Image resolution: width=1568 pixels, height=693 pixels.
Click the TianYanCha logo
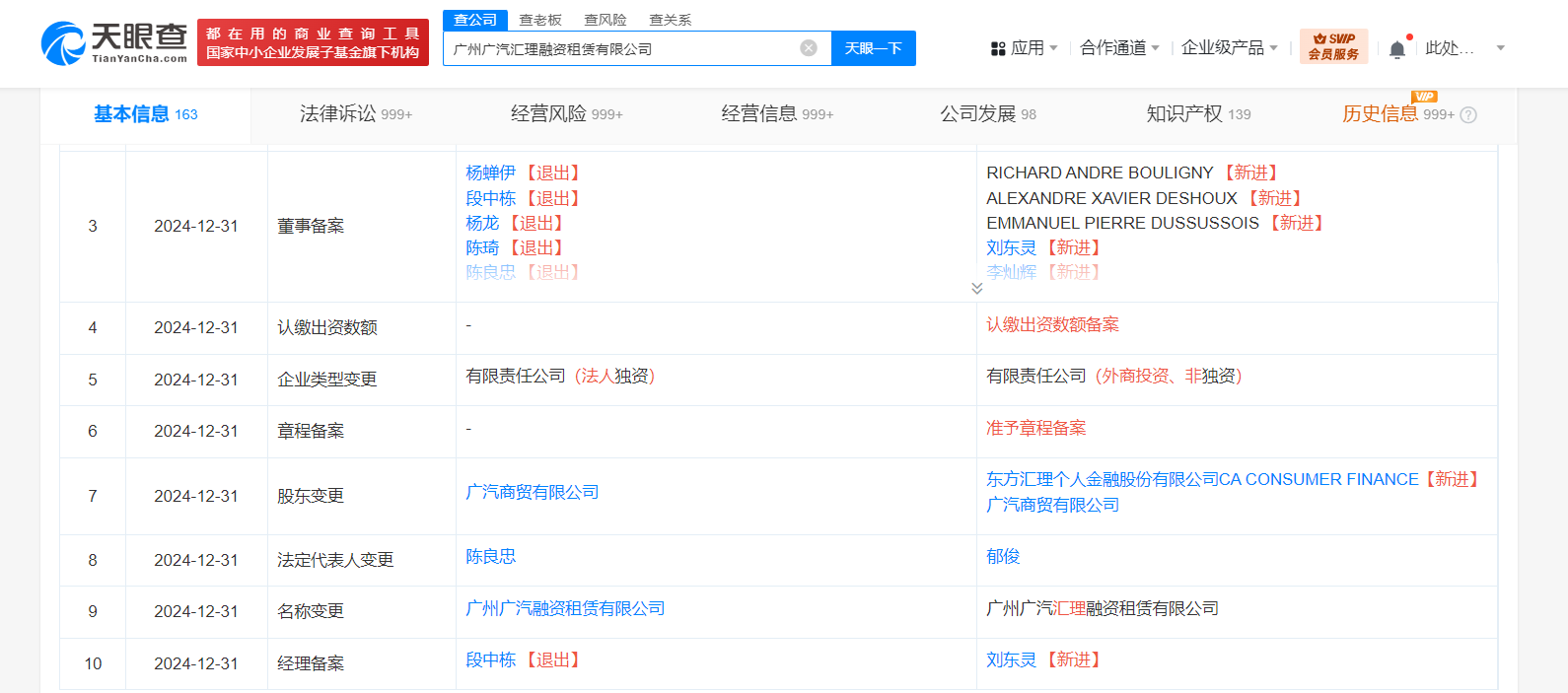[114, 43]
